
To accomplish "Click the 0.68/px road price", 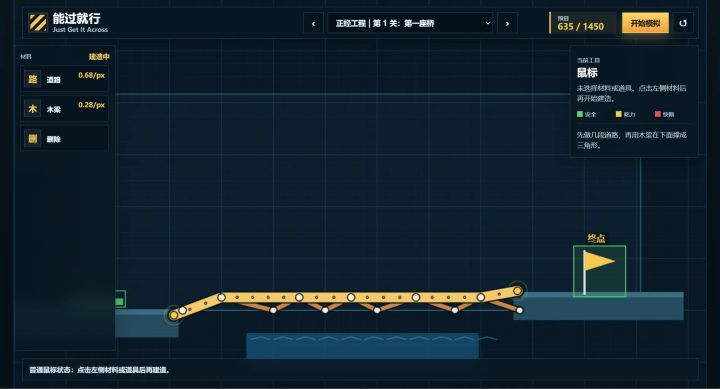I will point(91,75).
